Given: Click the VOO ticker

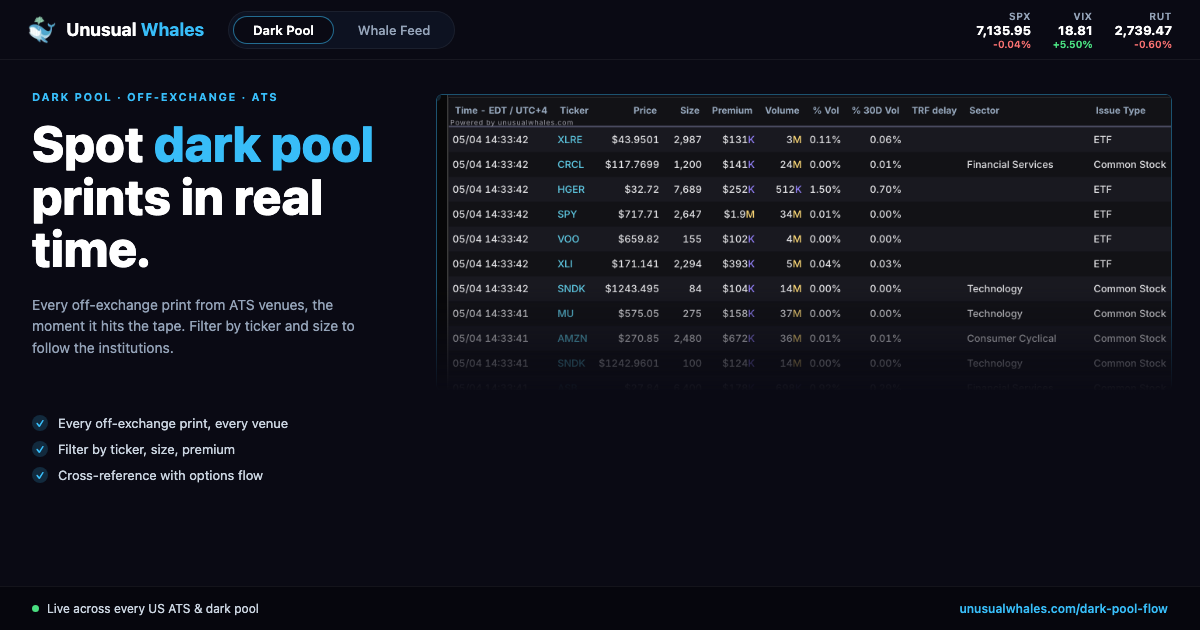Looking at the screenshot, I should (x=568, y=239).
